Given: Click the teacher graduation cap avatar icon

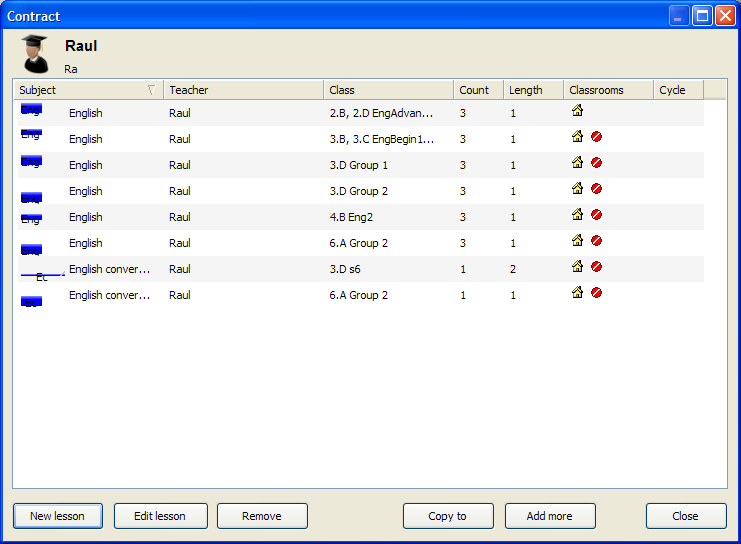Looking at the screenshot, I should [34, 54].
